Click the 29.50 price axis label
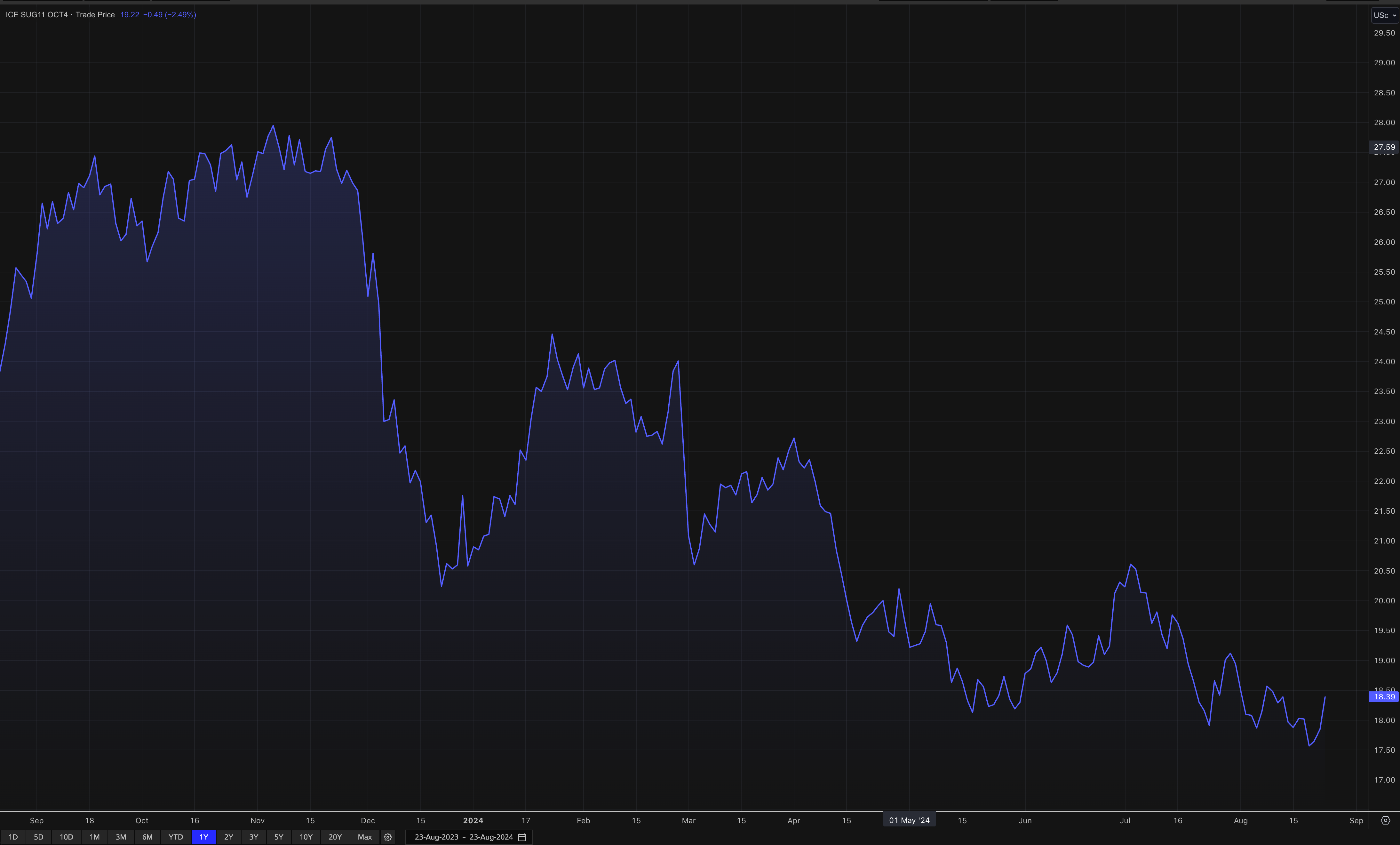1400x845 pixels. (x=1384, y=33)
